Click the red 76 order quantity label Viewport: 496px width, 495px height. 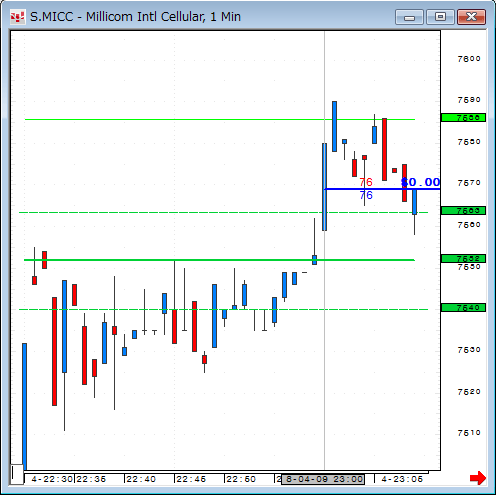point(366,182)
